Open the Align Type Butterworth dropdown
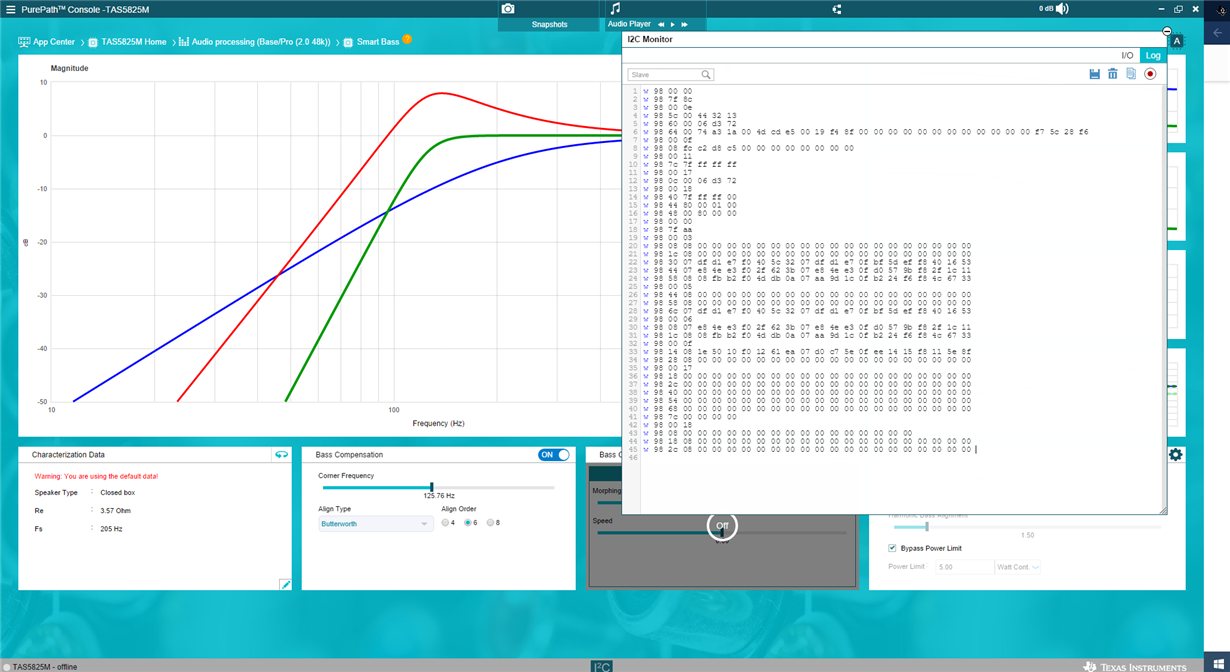The height and width of the screenshot is (672, 1230). (375, 524)
